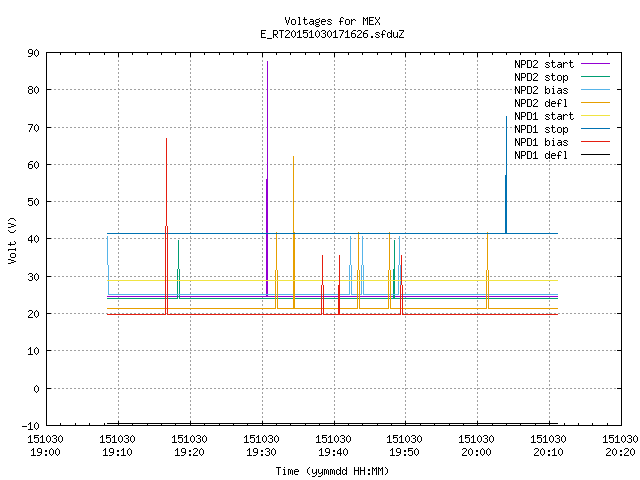The image size is (640, 480).
Task: Click the x-axis tick label '20:10'
Action: tap(548, 453)
